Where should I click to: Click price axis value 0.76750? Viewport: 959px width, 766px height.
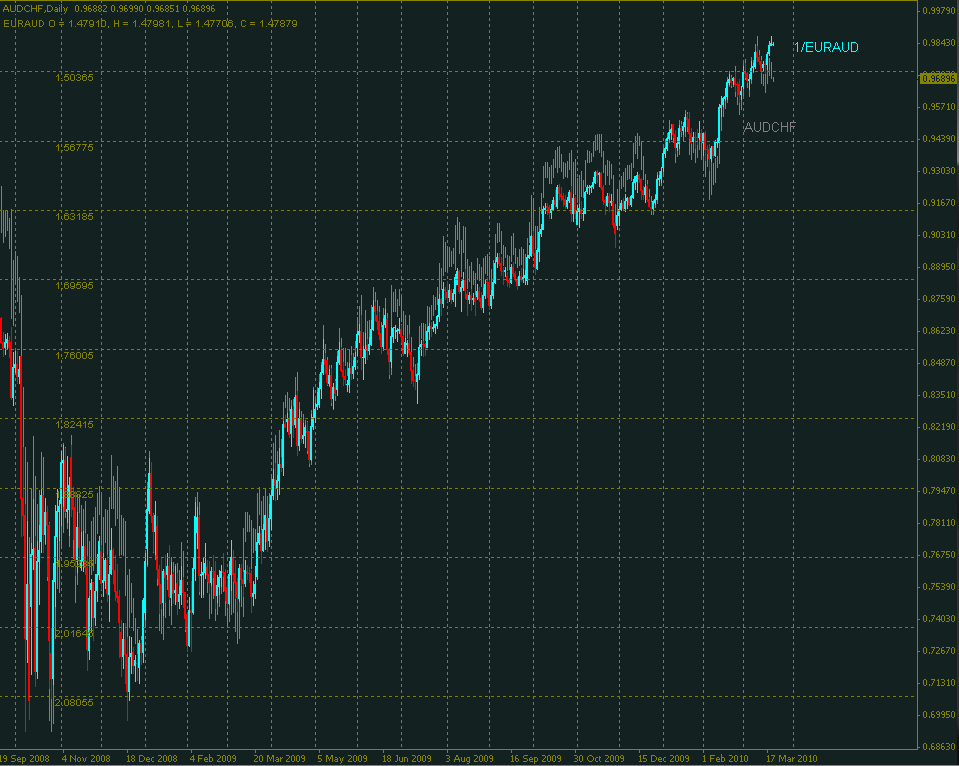click(x=939, y=554)
